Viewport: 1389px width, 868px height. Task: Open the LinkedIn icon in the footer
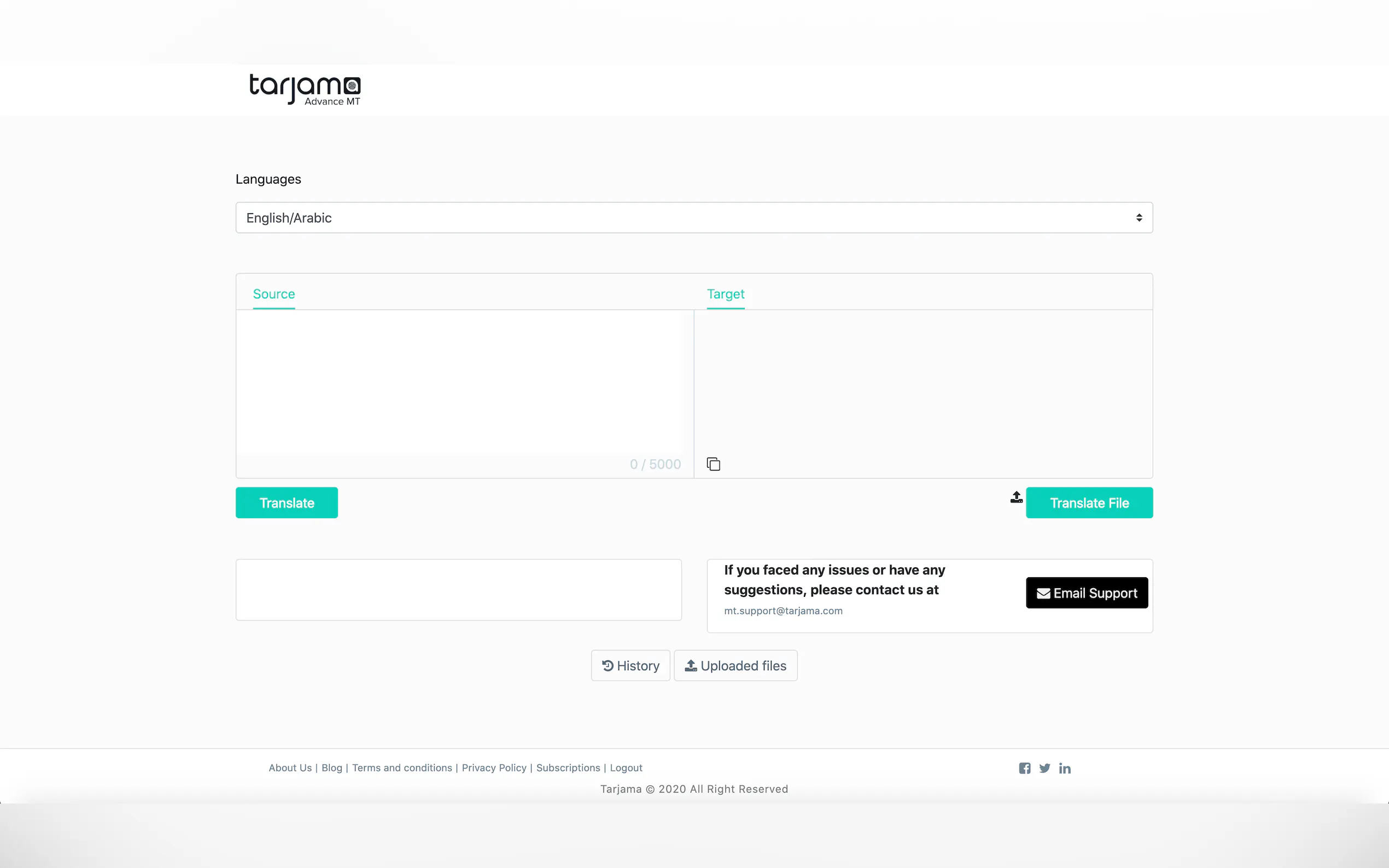tap(1065, 768)
